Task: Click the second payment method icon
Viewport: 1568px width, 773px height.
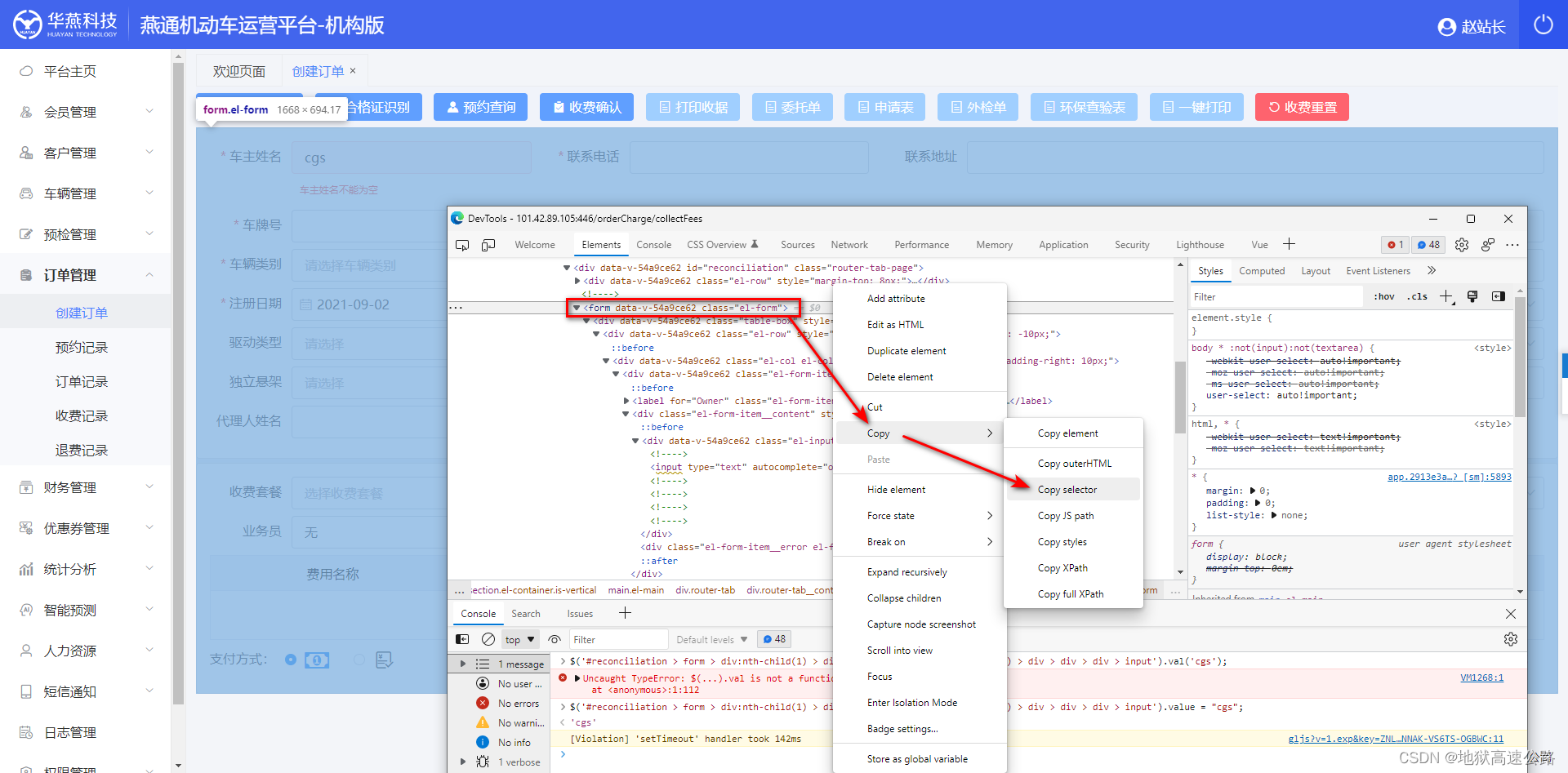Action: (x=384, y=660)
